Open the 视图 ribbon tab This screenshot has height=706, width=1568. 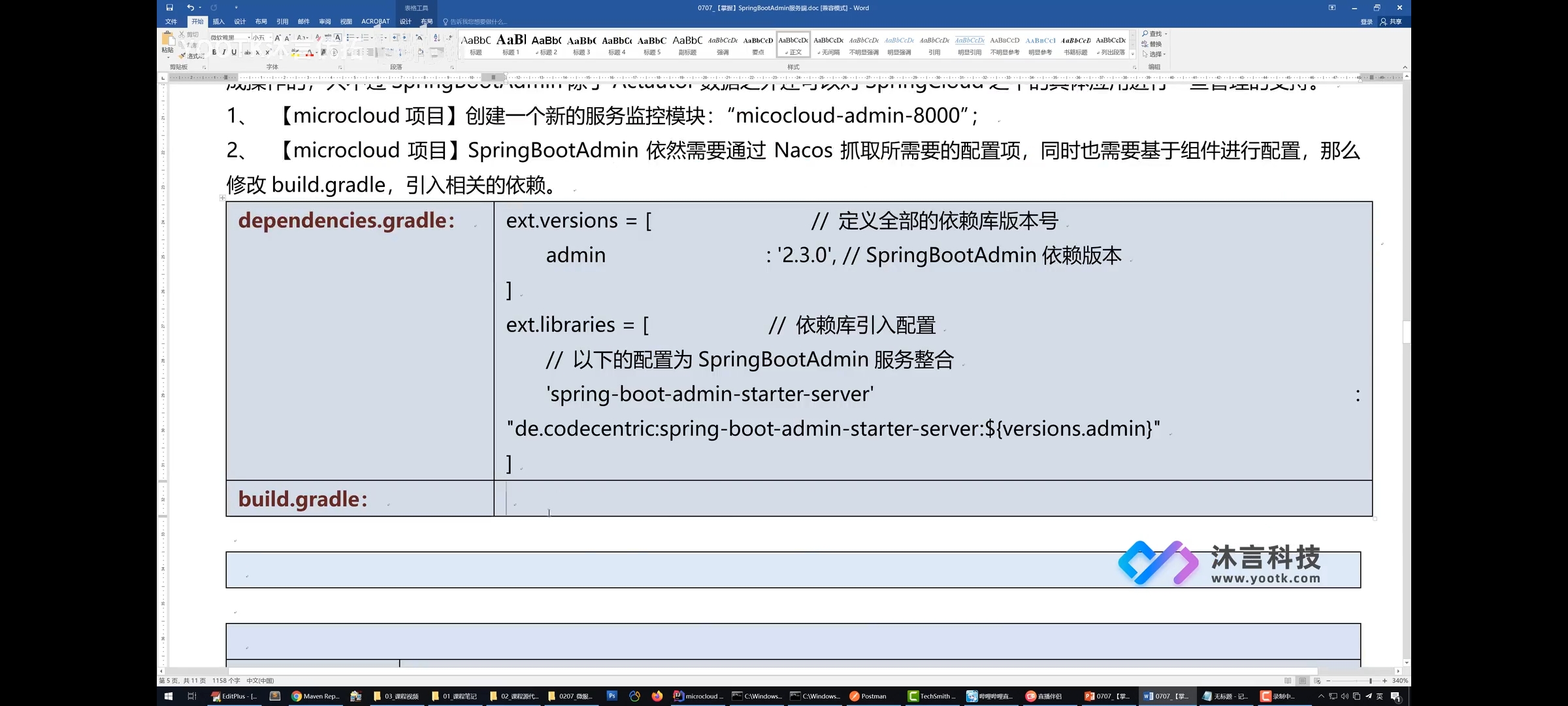[346, 22]
